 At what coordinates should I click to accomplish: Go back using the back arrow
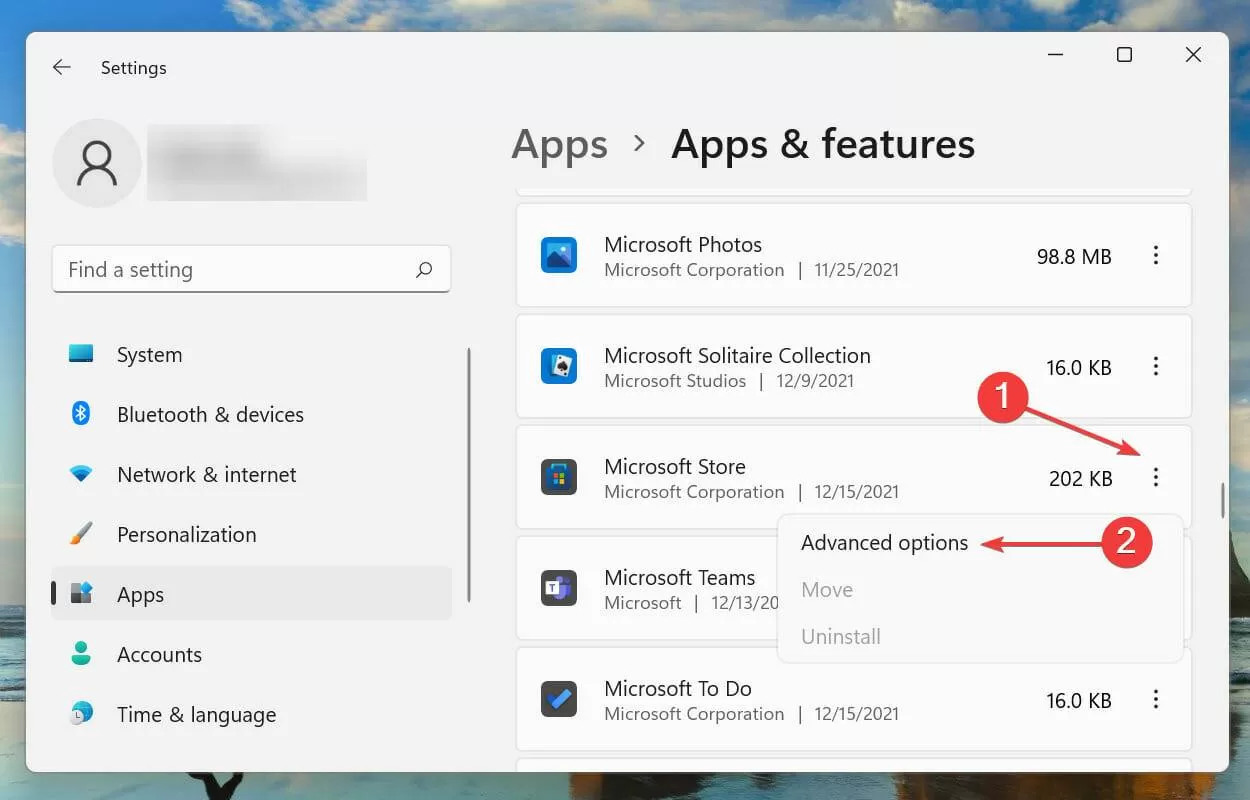pyautogui.click(x=62, y=67)
